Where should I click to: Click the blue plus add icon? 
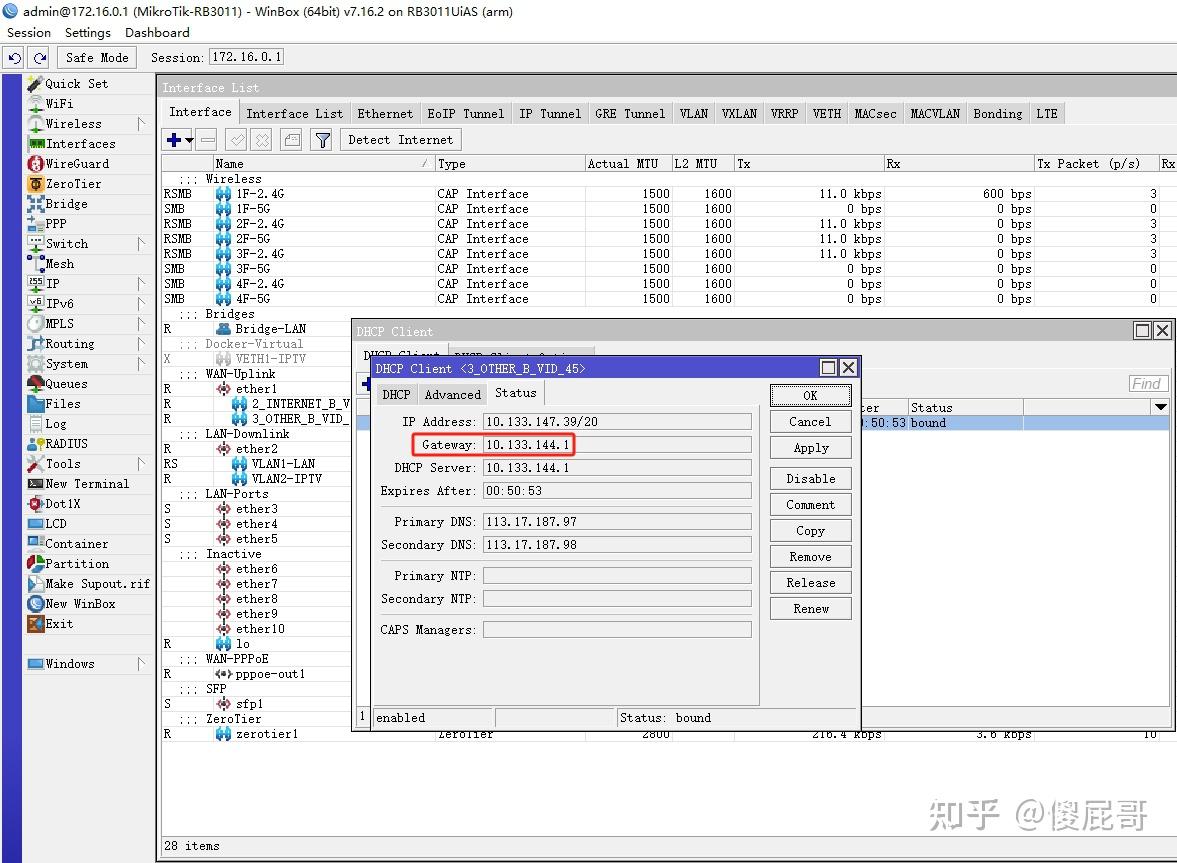click(173, 140)
